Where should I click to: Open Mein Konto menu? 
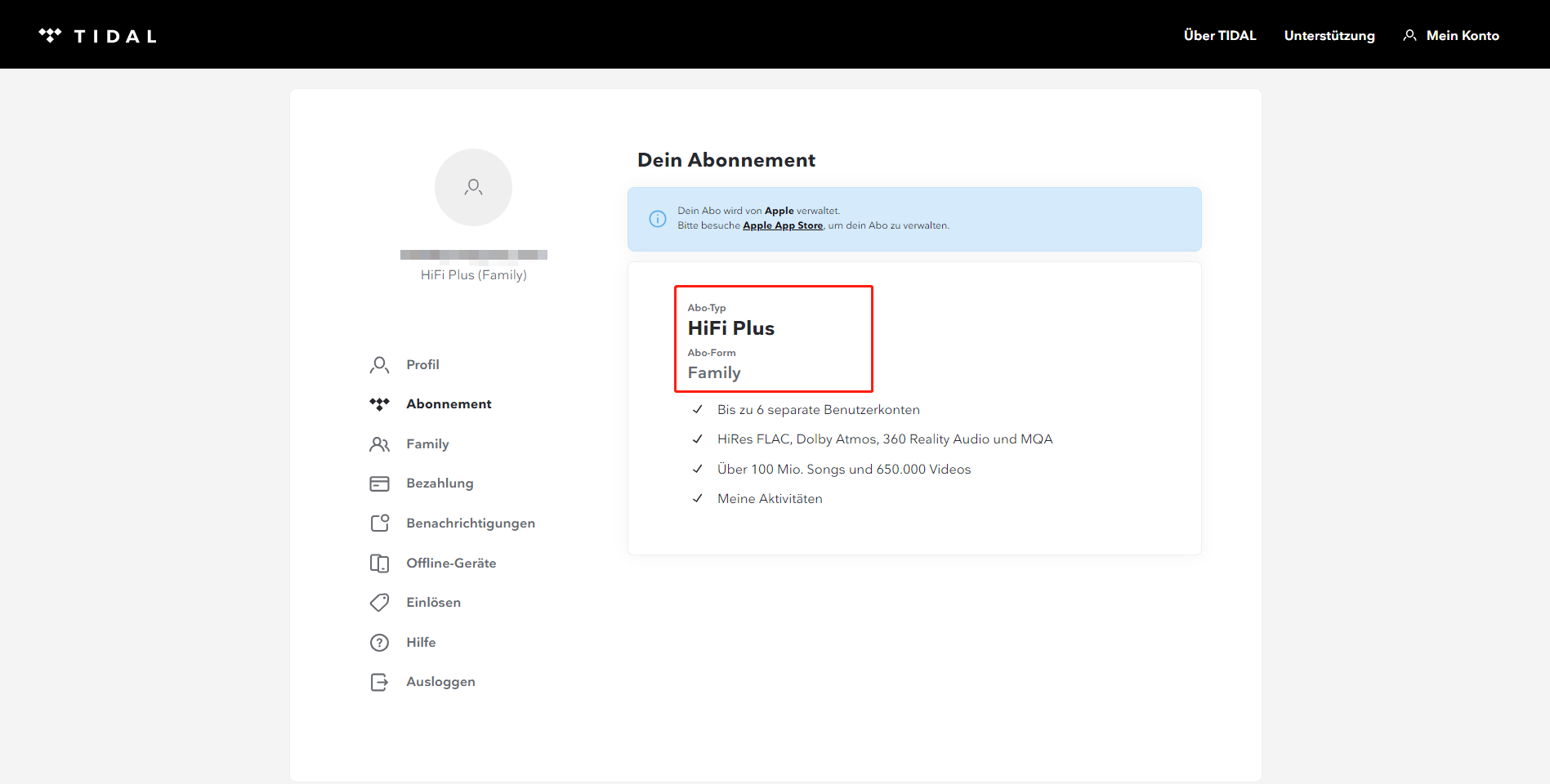[1463, 35]
